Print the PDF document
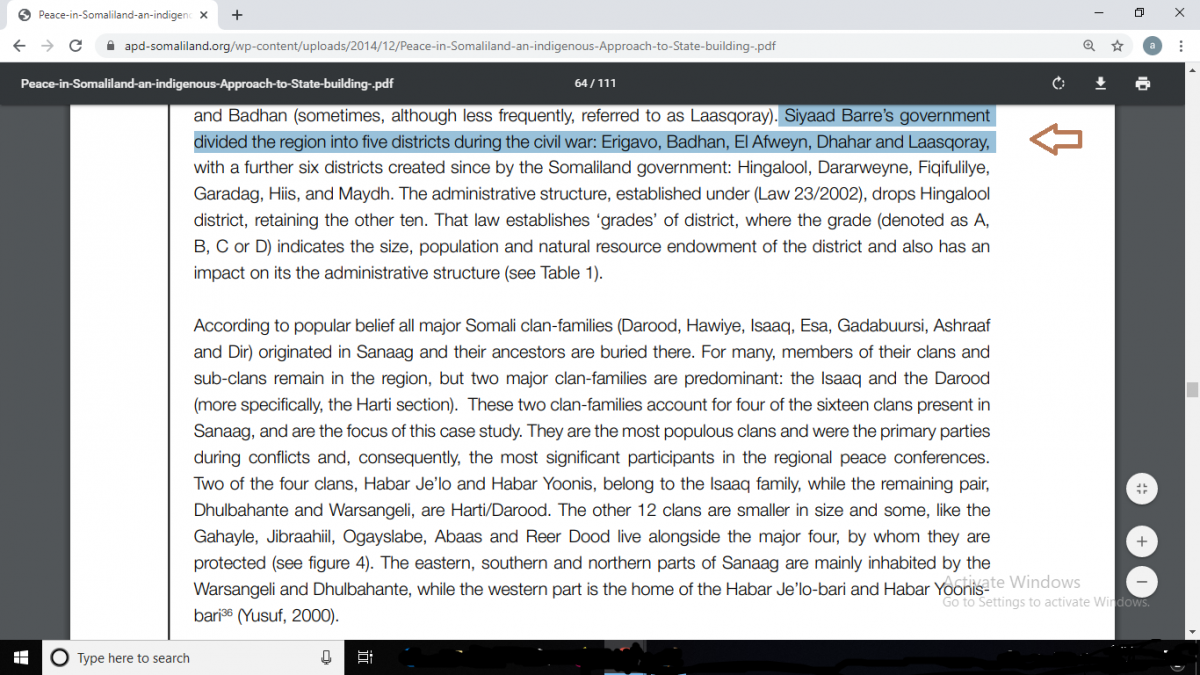The width and height of the screenshot is (1200, 675). pos(1142,83)
